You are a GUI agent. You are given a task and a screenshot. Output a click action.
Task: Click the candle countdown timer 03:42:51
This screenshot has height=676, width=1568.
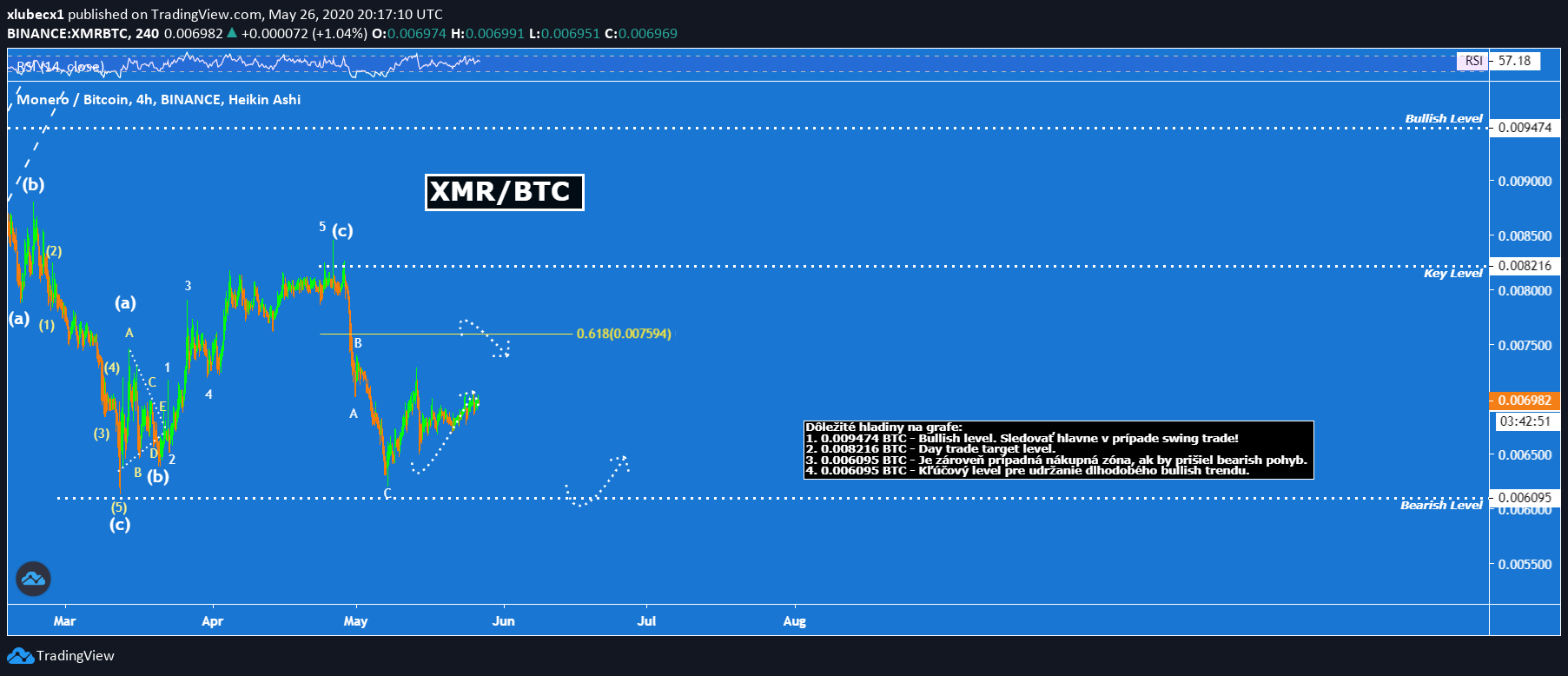pyautogui.click(x=1524, y=421)
